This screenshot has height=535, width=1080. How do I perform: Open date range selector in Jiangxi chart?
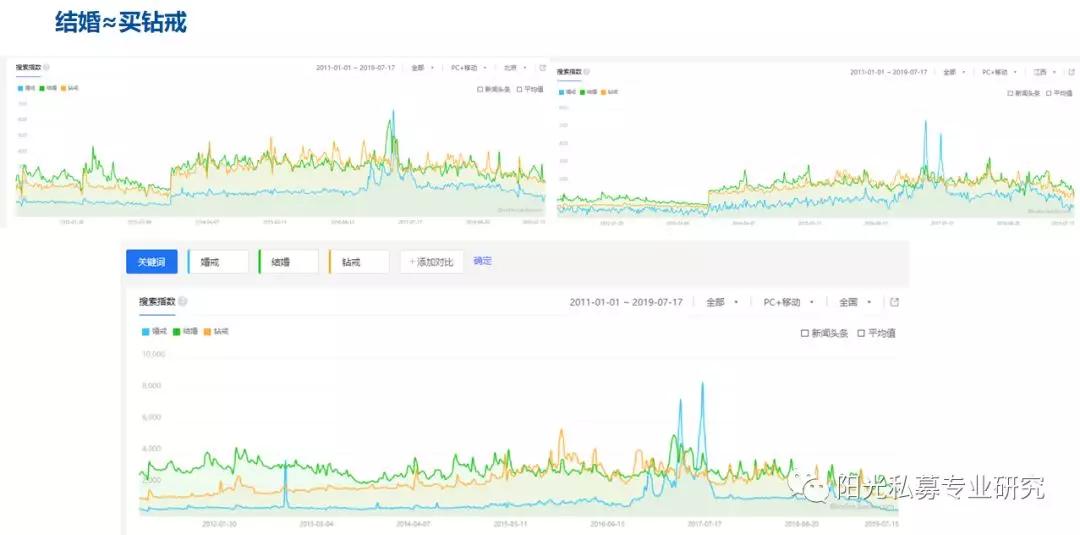pyautogui.click(x=889, y=72)
